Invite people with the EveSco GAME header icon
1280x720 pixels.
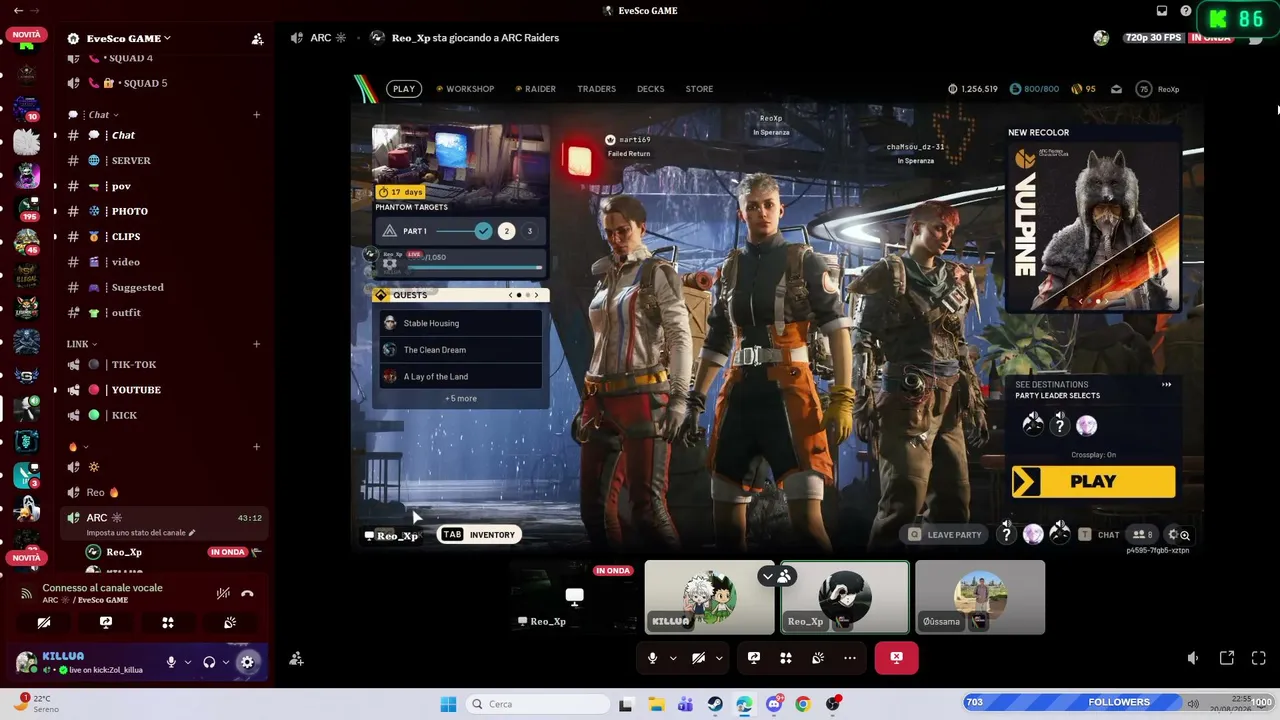point(257,39)
